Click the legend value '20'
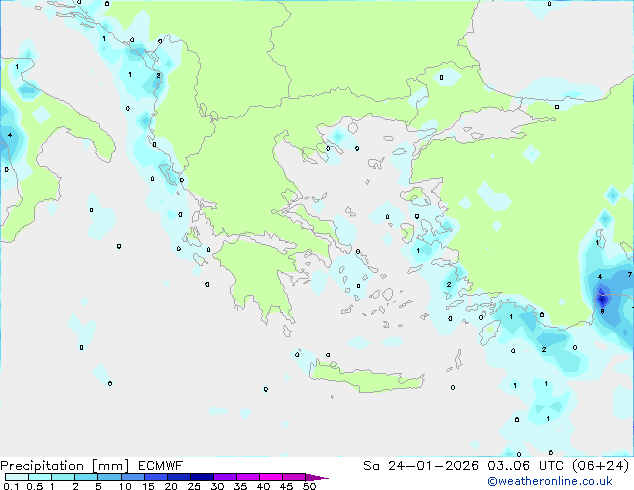 coord(171,486)
